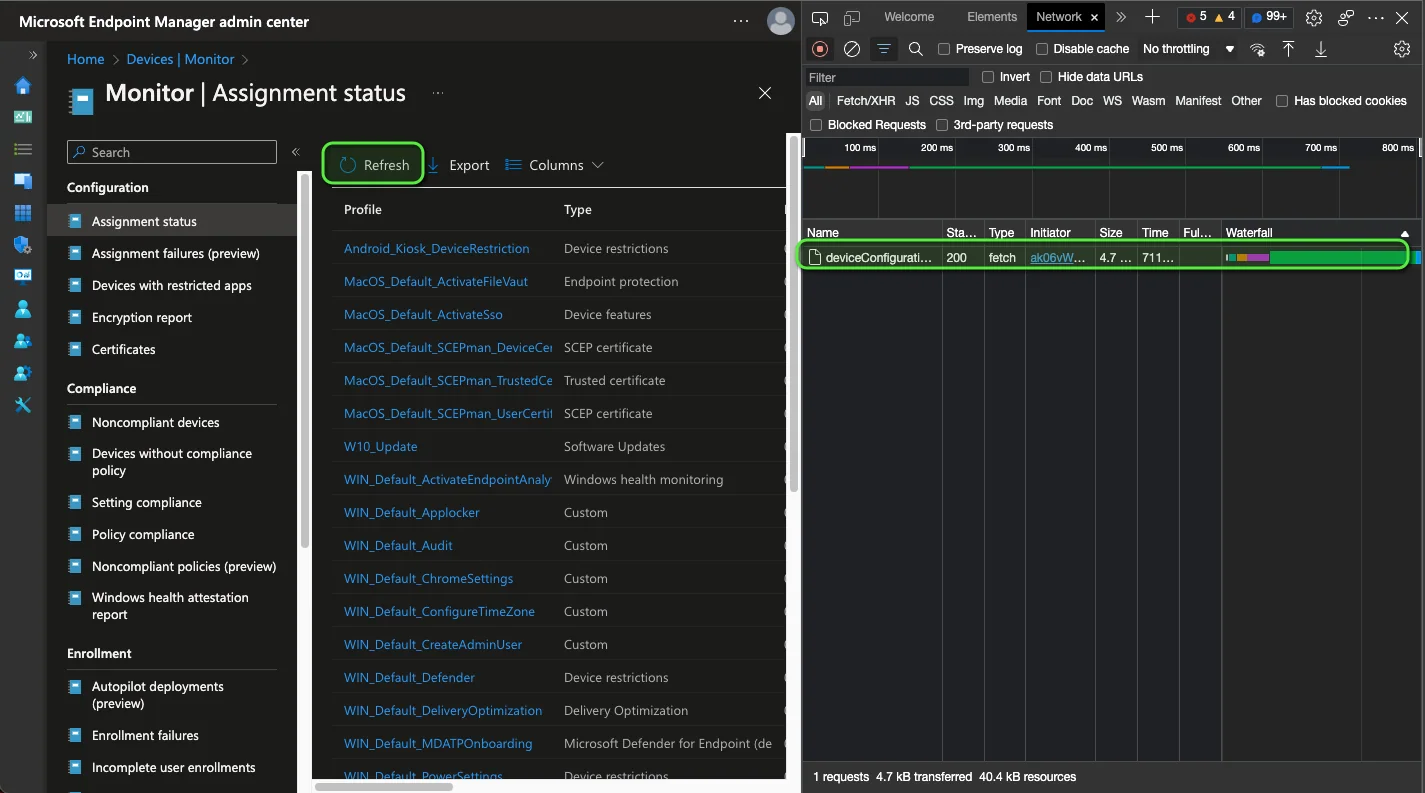Click the user account avatar
Image resolution: width=1425 pixels, height=793 pixels.
pos(780,21)
